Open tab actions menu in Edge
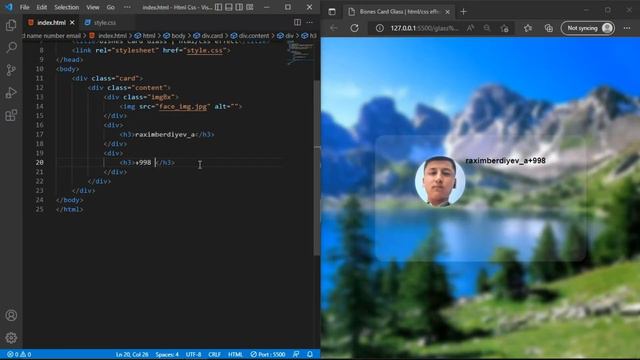This screenshot has height=360, width=640. pyautogui.click(x=332, y=12)
